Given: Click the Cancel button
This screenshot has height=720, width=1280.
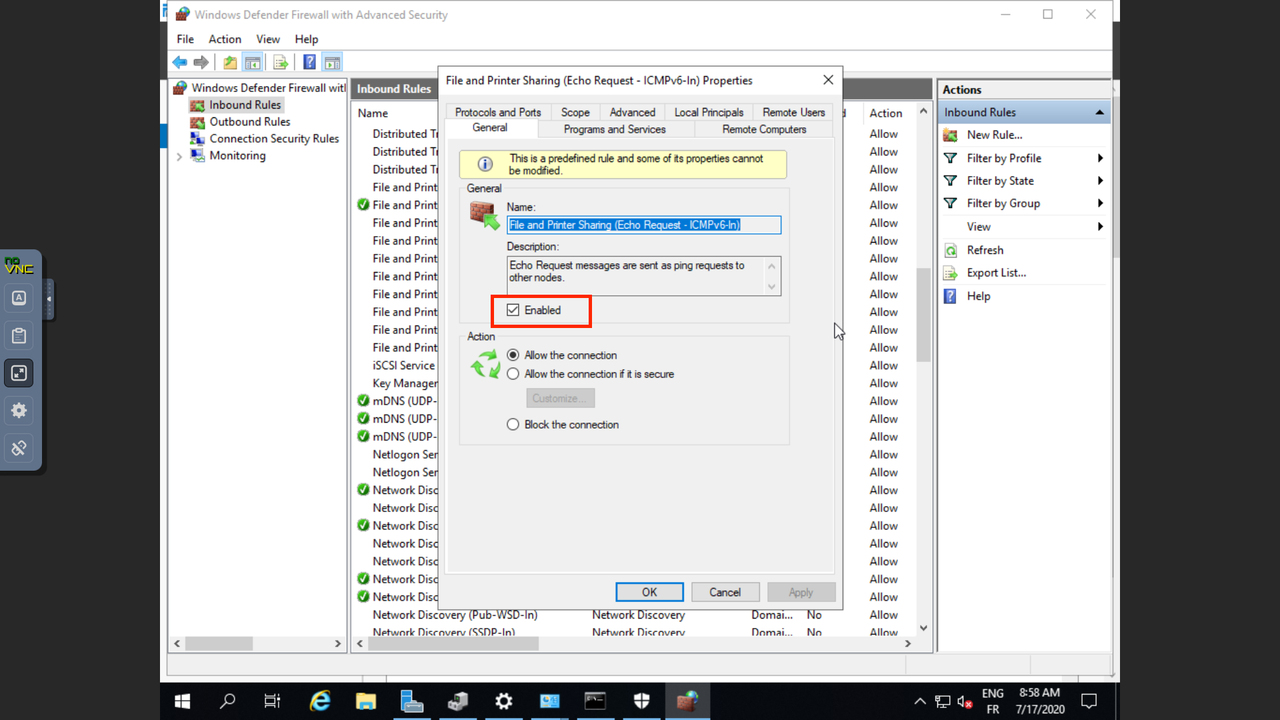Looking at the screenshot, I should point(725,592).
